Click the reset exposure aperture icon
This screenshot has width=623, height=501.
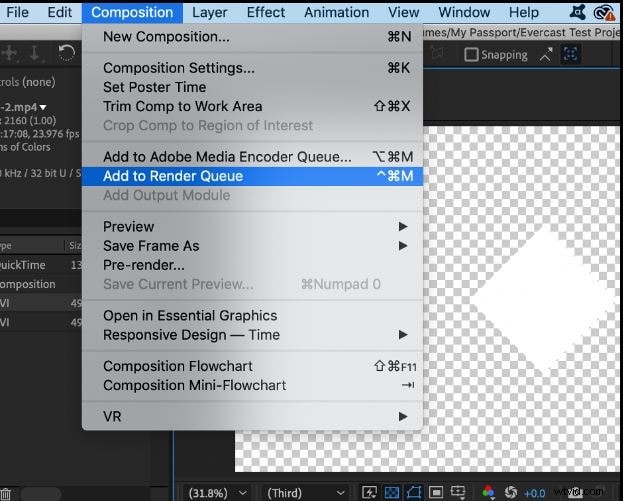click(511, 493)
